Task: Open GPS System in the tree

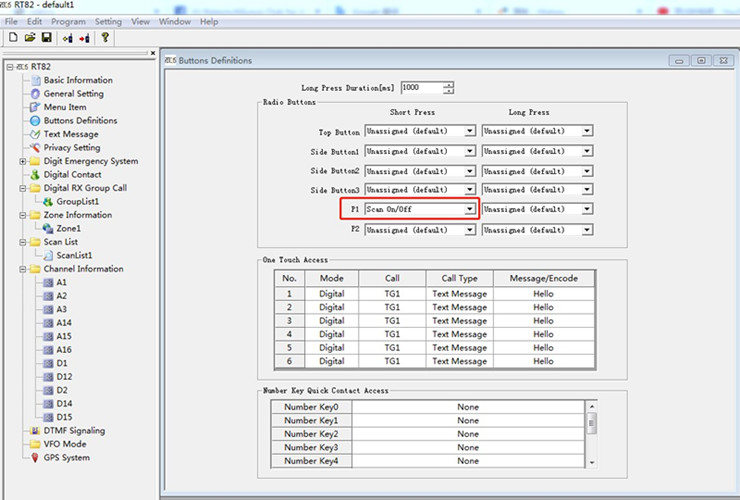Action: pos(66,458)
